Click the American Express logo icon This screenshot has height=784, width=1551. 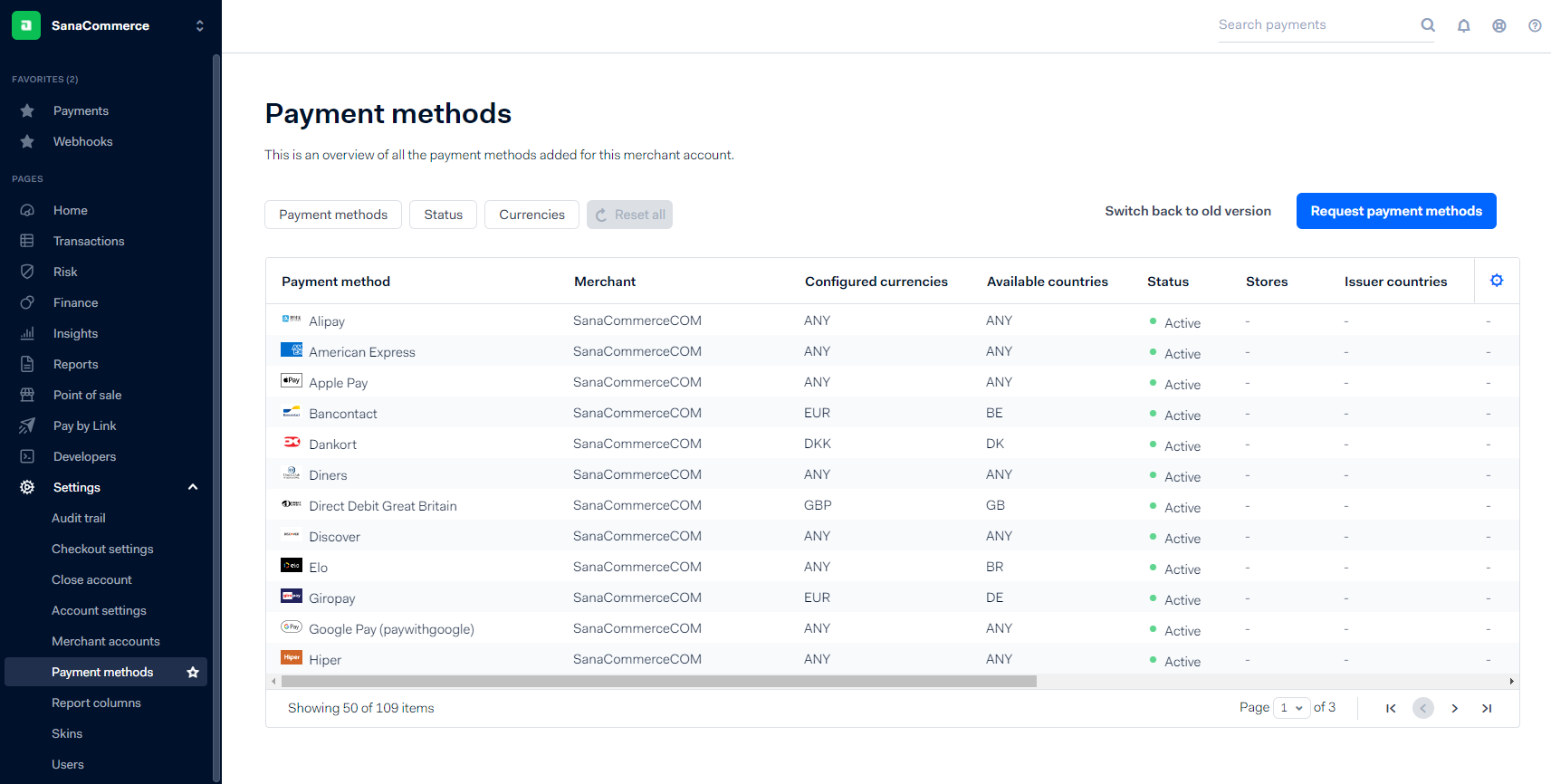[292, 349]
